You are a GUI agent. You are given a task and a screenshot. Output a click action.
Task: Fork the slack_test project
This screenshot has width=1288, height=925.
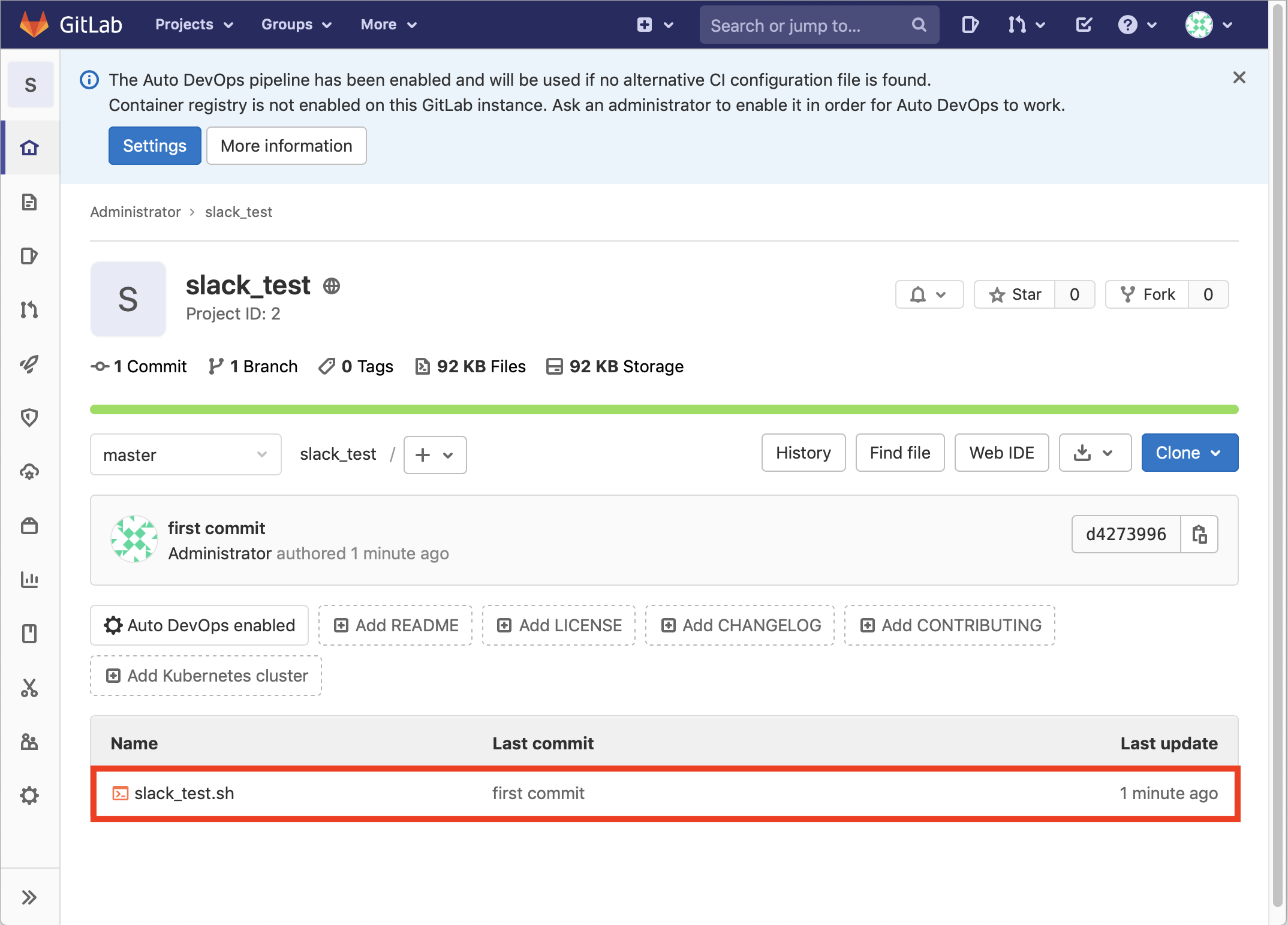[1147, 294]
